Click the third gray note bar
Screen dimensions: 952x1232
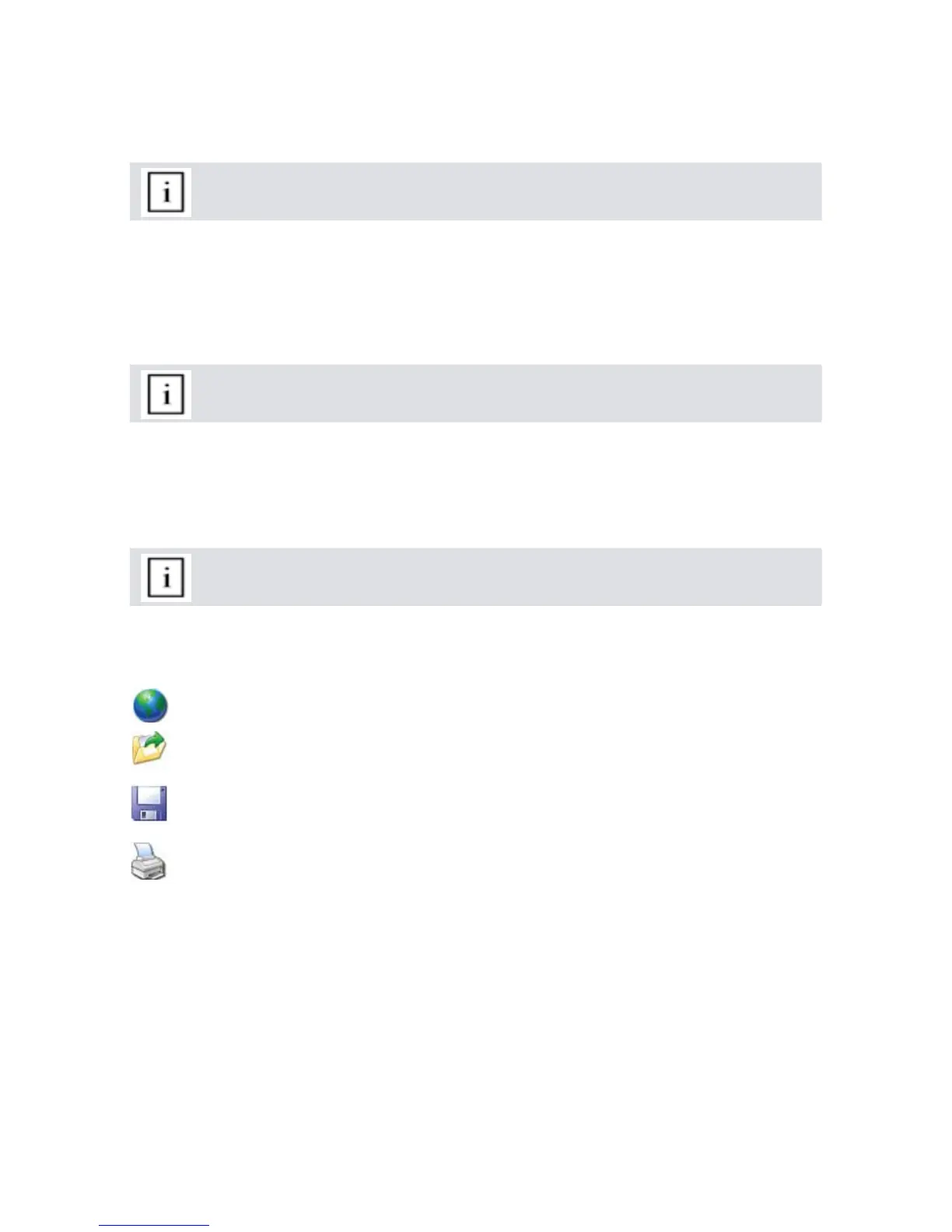506,577
